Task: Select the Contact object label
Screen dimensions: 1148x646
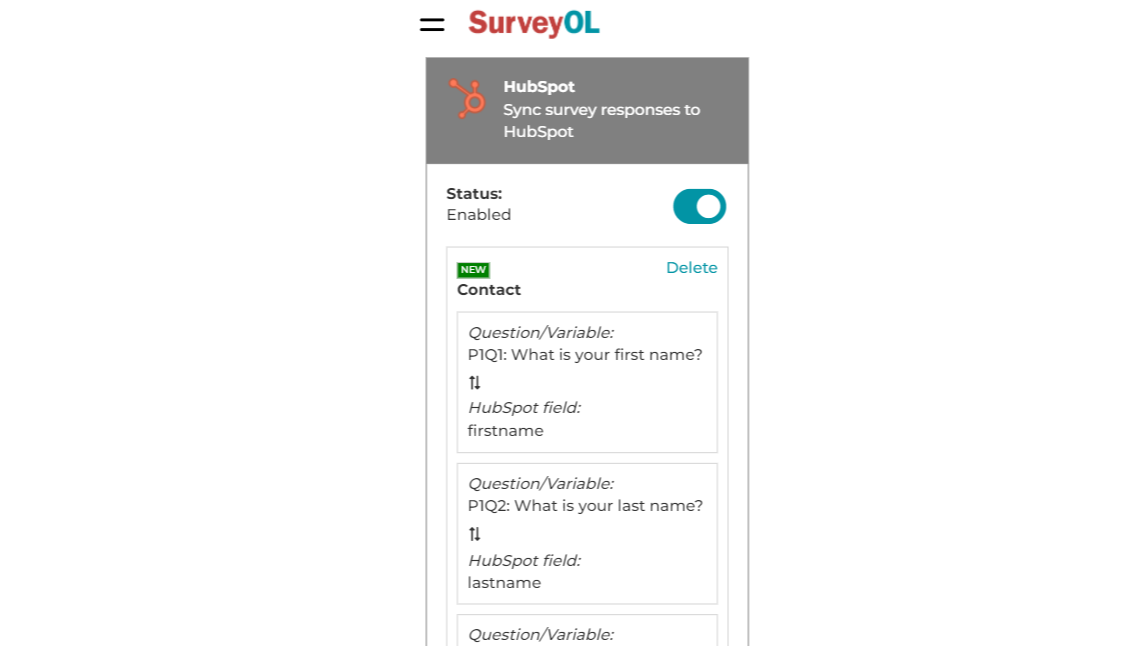Action: click(x=489, y=289)
